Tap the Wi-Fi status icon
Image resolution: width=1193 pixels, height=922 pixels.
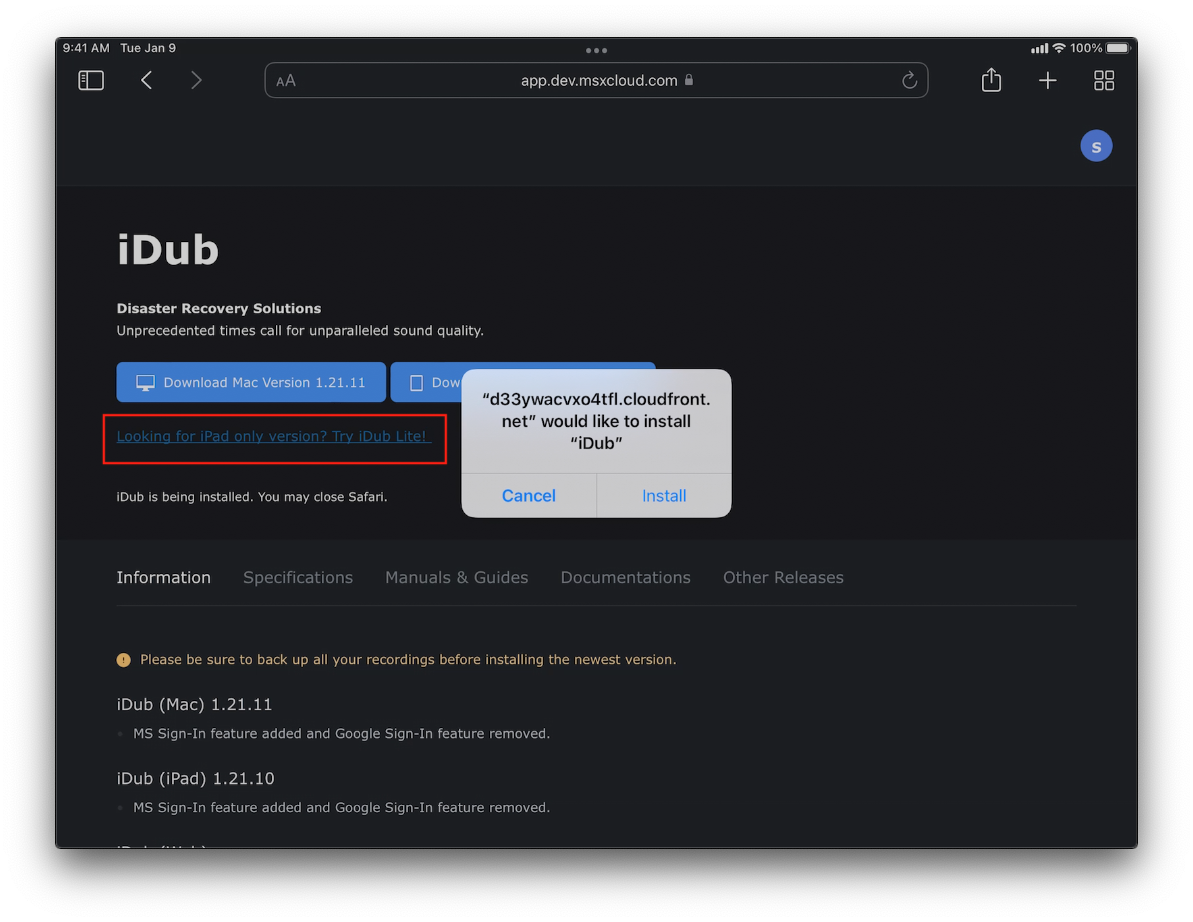coord(1058,48)
